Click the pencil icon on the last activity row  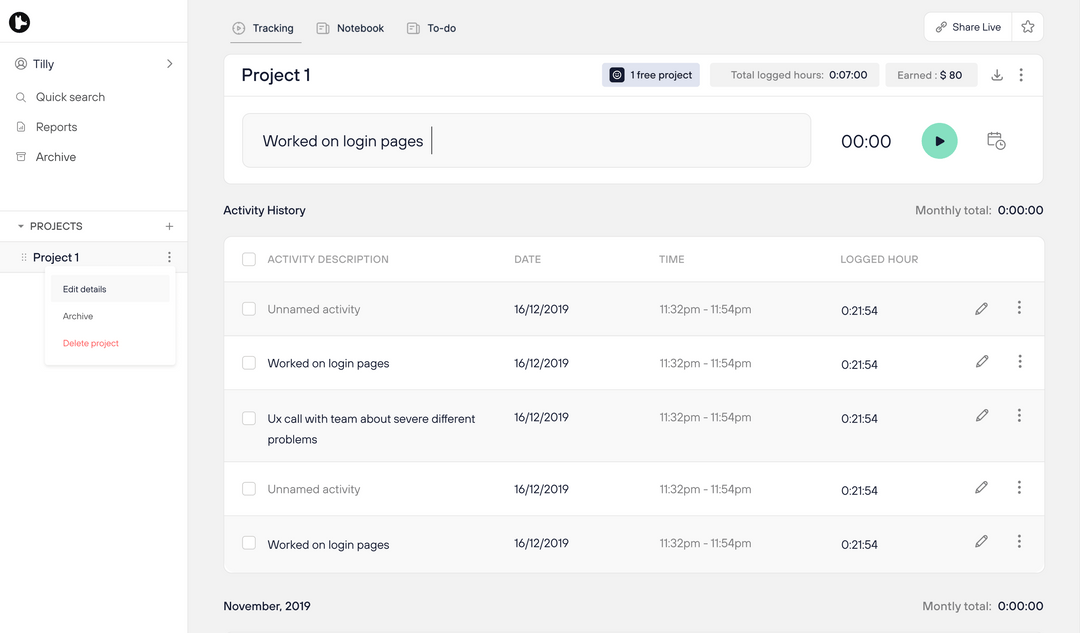coord(981,541)
